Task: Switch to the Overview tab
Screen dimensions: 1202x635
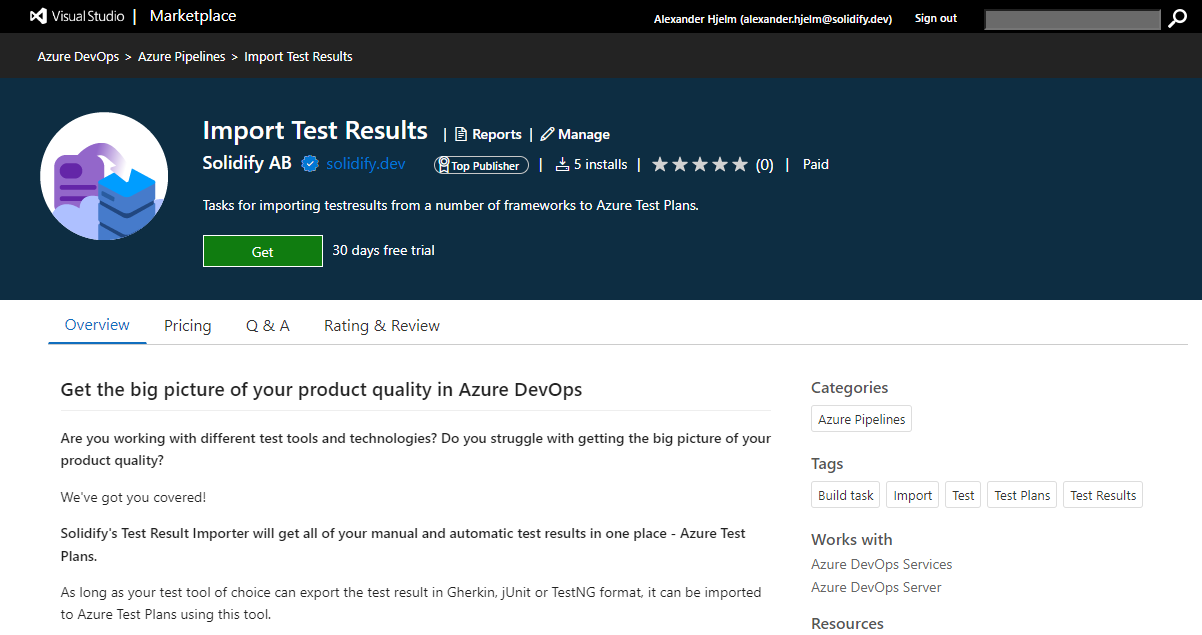Action: coord(97,325)
